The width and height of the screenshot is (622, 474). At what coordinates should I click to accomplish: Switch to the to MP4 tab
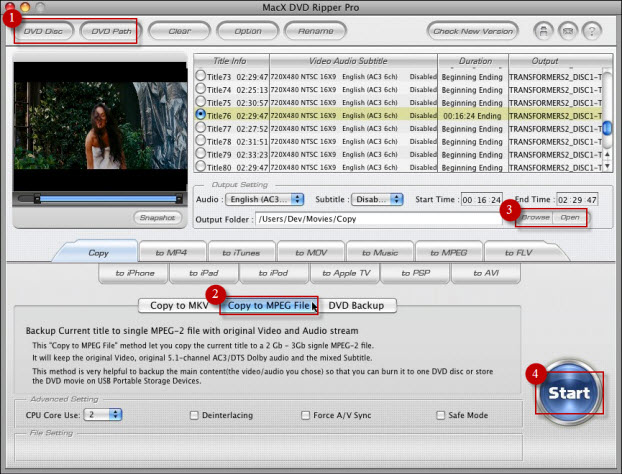[171, 253]
